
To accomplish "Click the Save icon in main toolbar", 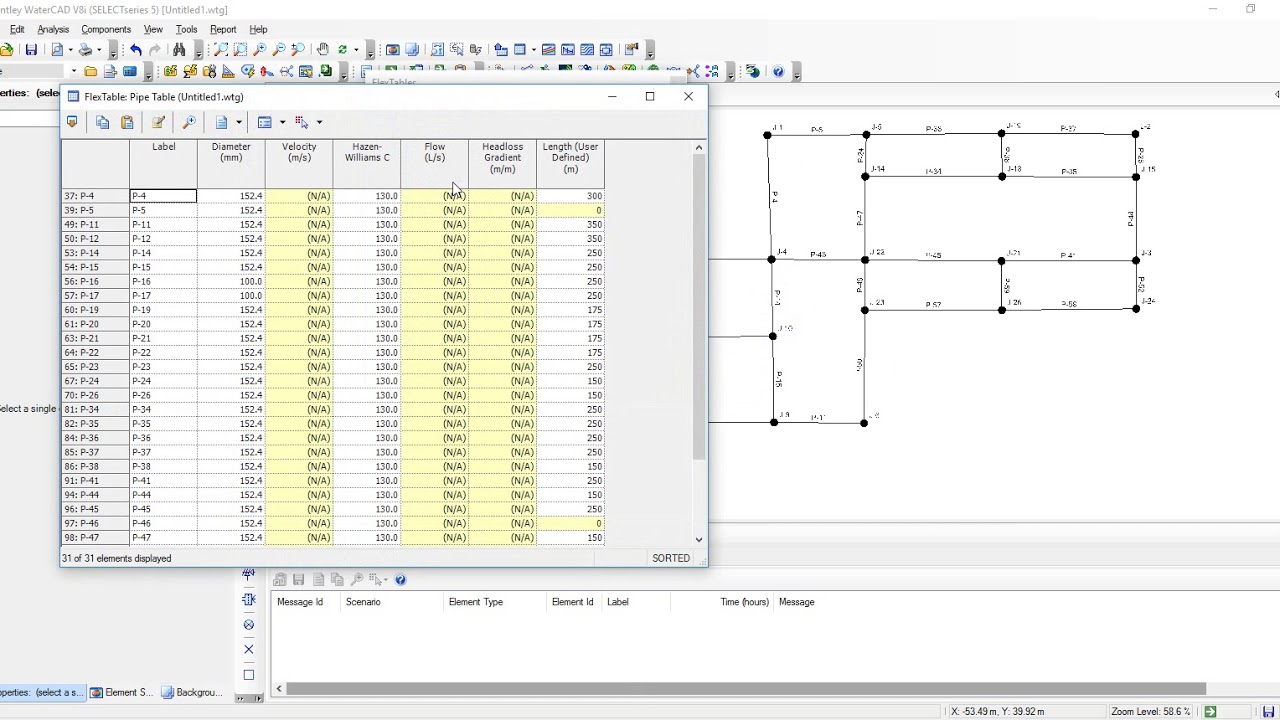I will pyautogui.click(x=31, y=50).
